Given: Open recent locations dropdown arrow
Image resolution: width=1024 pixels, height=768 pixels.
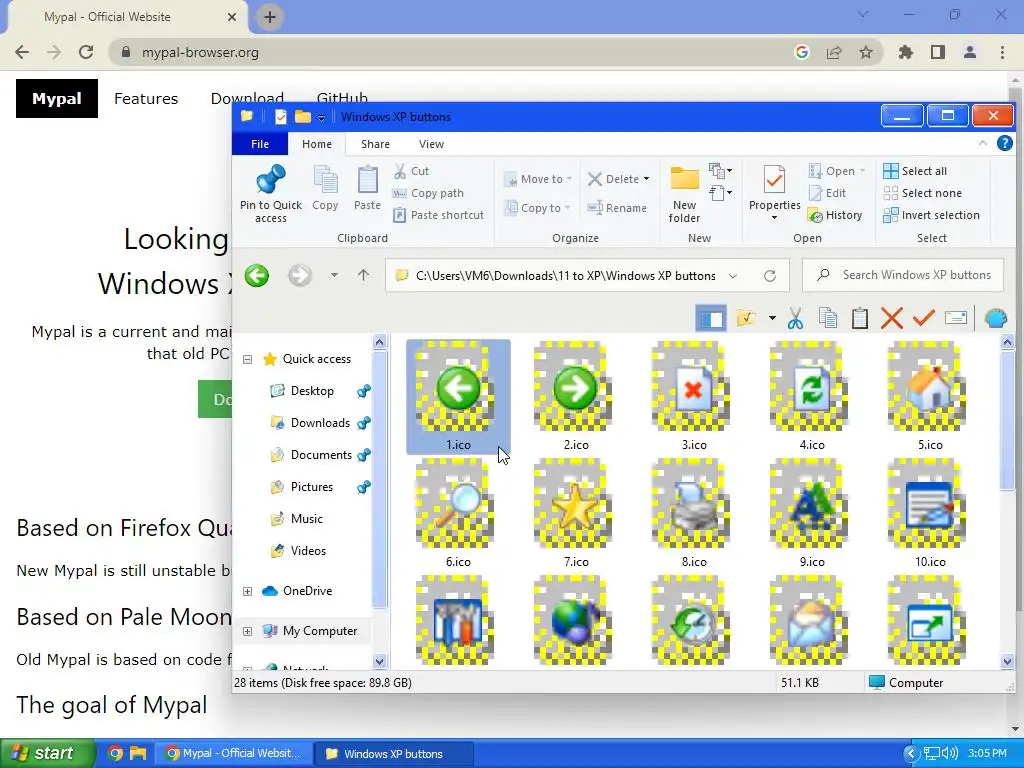Looking at the screenshot, I should [x=334, y=275].
